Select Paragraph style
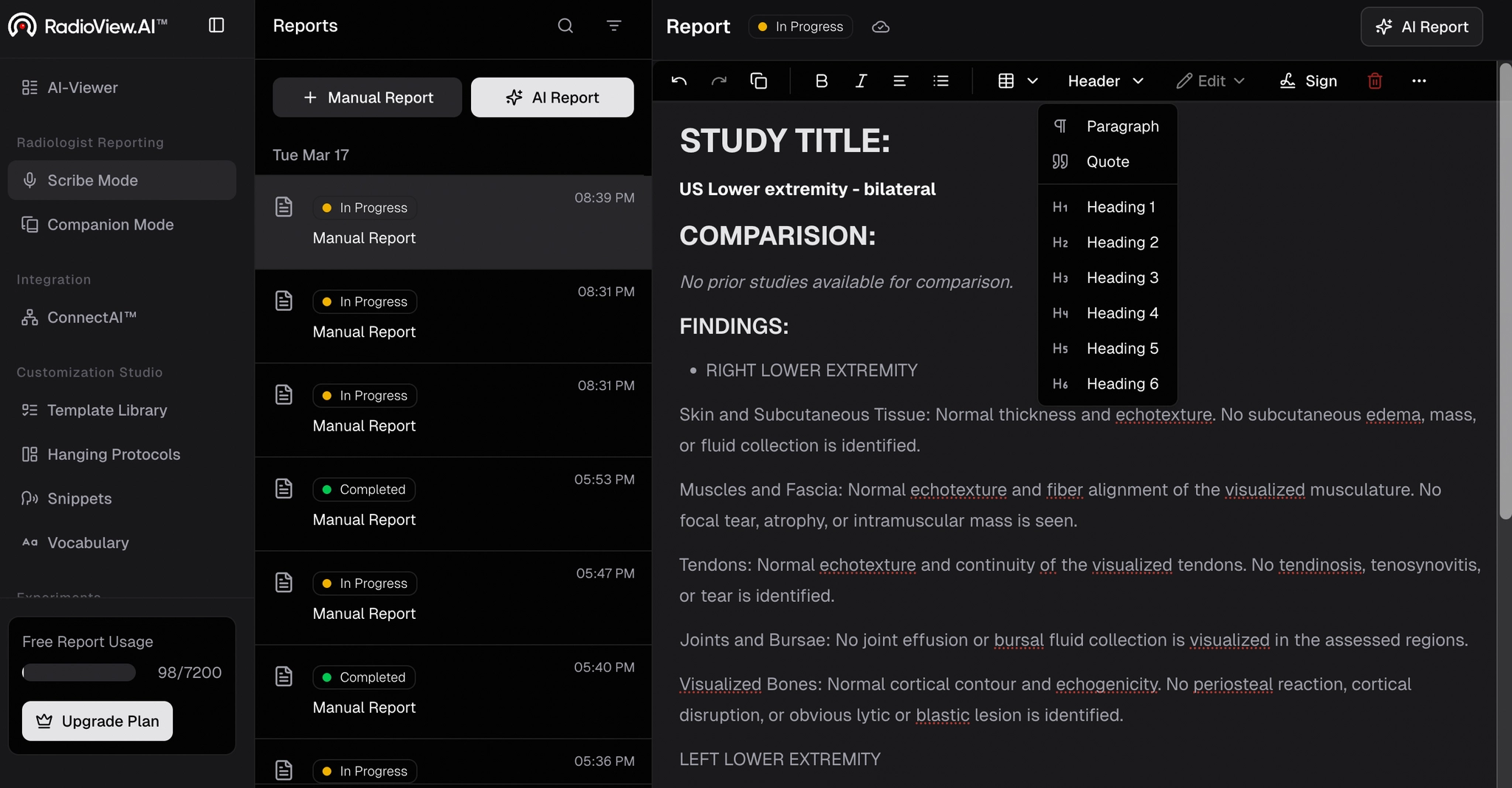The height and width of the screenshot is (788, 1512). [1107, 126]
